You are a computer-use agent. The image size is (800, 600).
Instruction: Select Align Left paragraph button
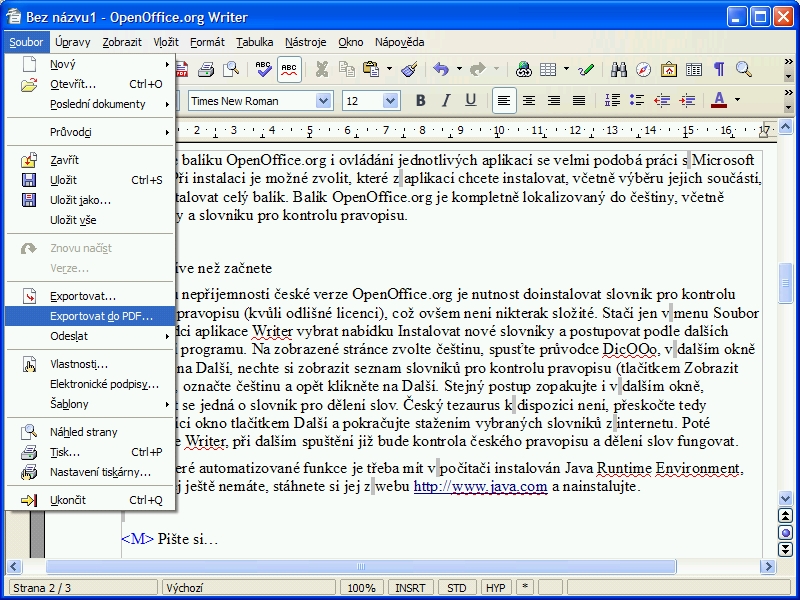tap(504, 100)
